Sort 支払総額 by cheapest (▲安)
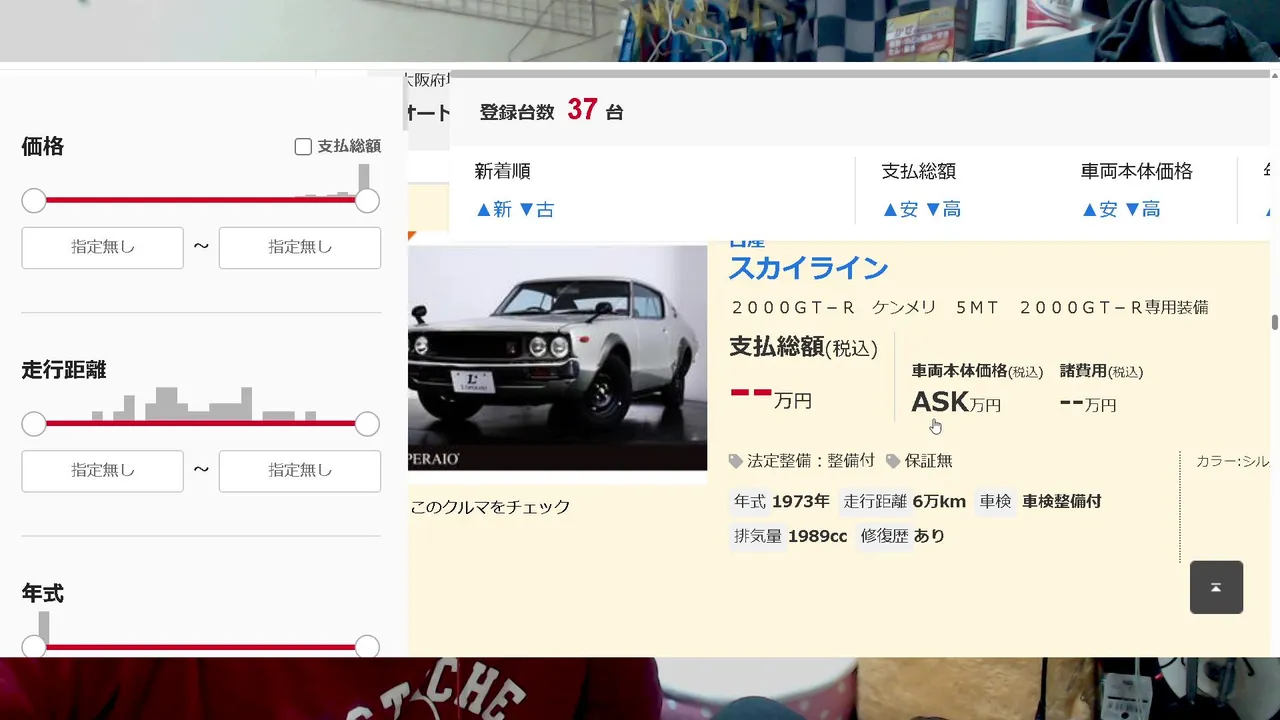The width and height of the screenshot is (1280, 720). [x=900, y=209]
